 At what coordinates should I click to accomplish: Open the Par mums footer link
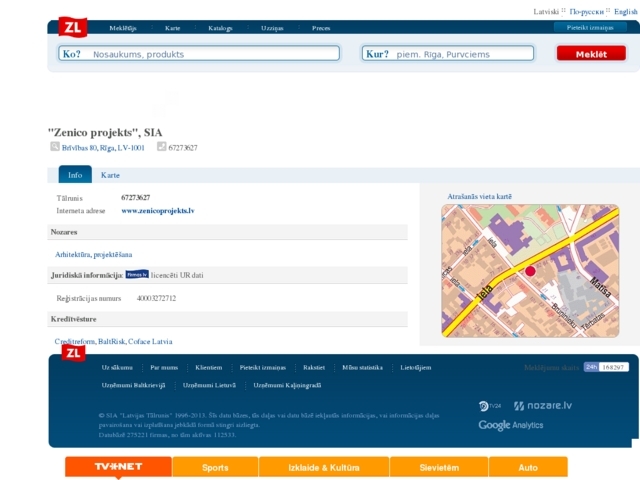tap(164, 367)
